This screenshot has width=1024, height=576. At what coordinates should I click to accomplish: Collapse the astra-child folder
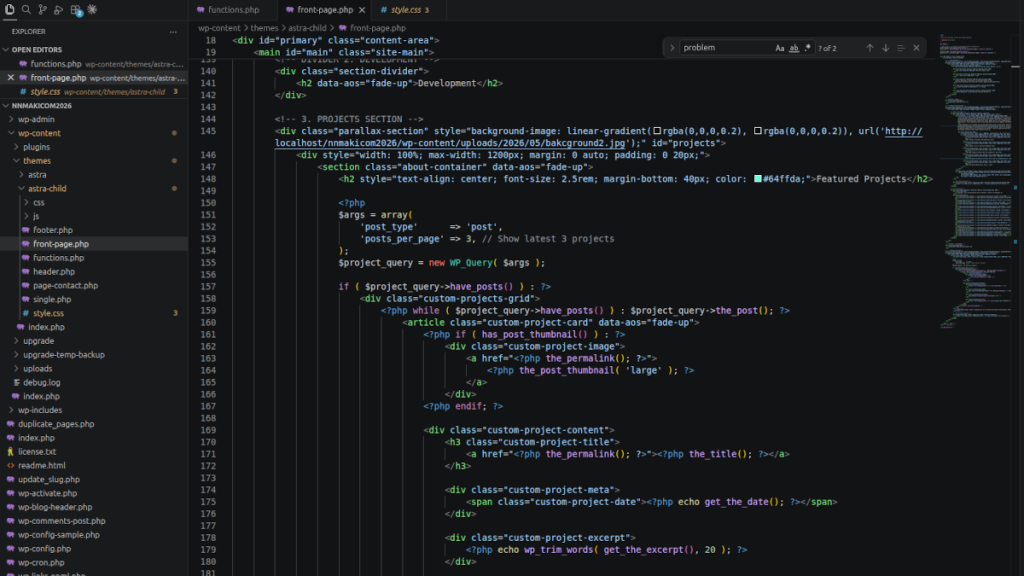point(47,189)
